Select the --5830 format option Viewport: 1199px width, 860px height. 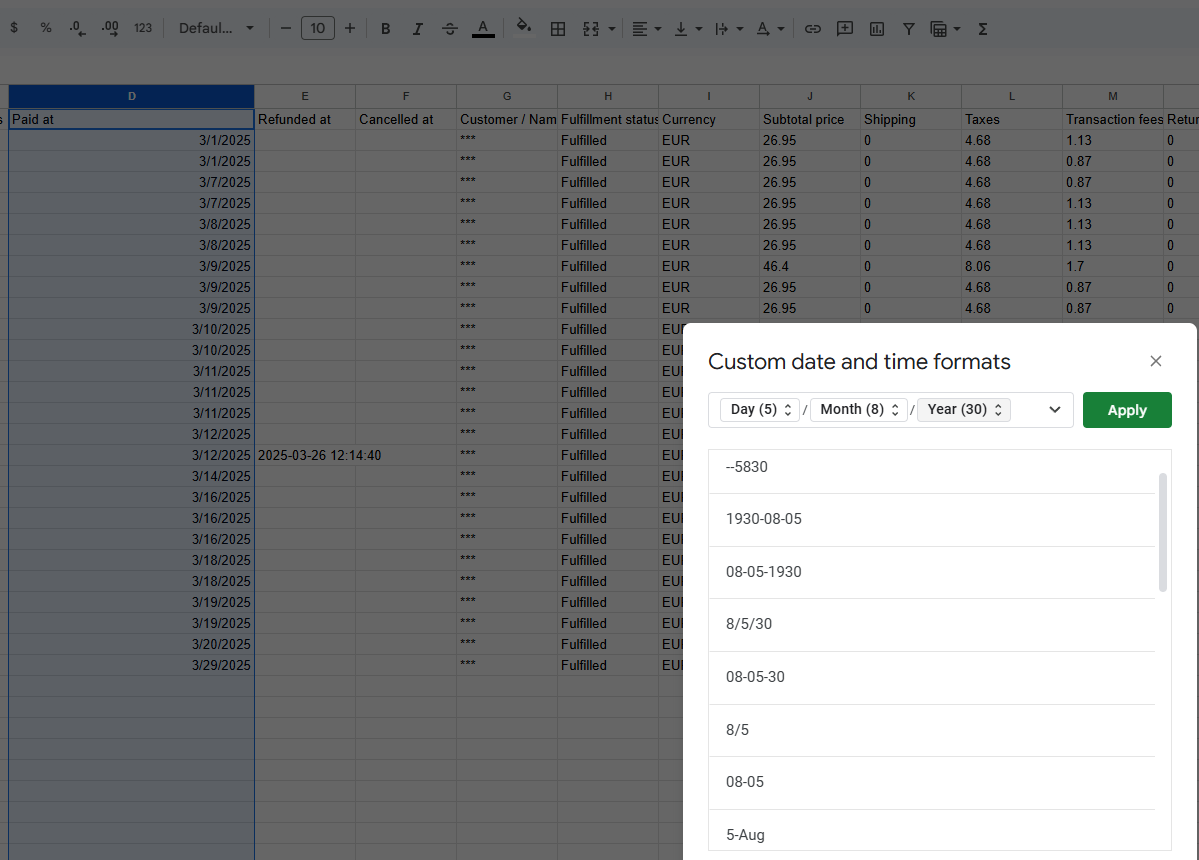tap(931, 467)
